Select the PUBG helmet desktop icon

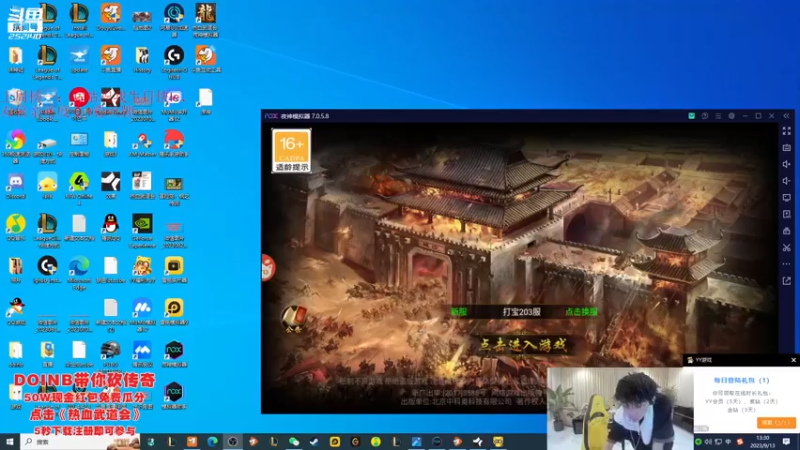click(x=111, y=354)
